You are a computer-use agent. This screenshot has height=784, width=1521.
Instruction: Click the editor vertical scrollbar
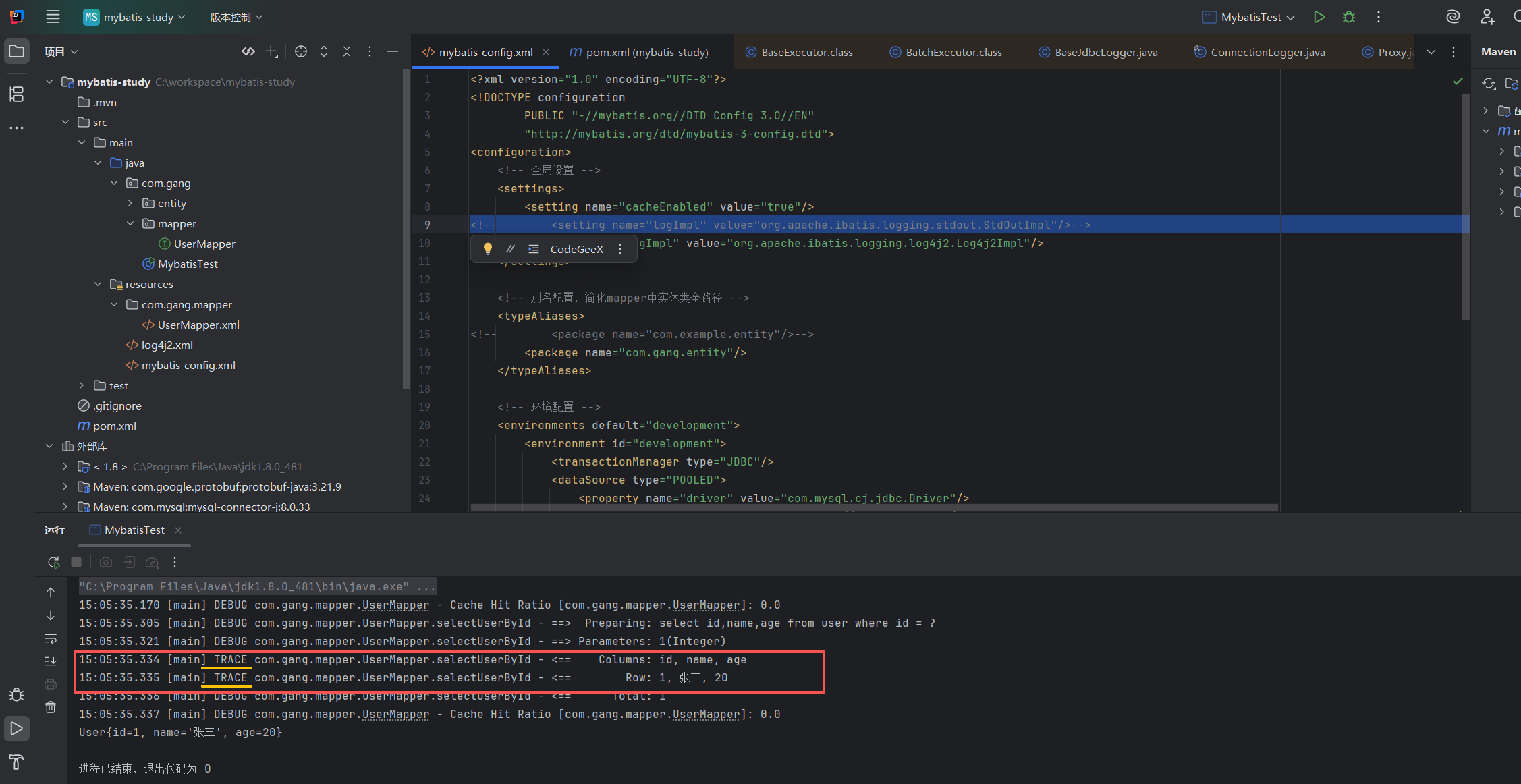pos(1466,206)
